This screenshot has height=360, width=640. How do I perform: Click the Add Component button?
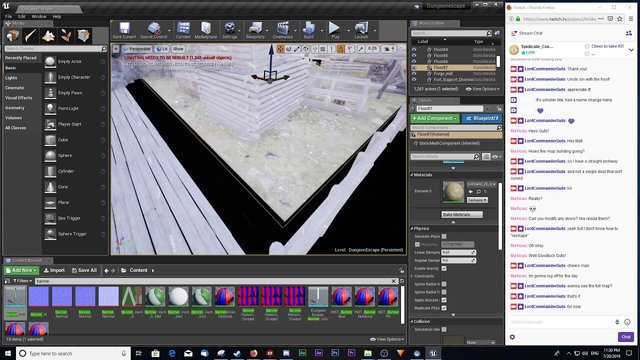[435, 118]
